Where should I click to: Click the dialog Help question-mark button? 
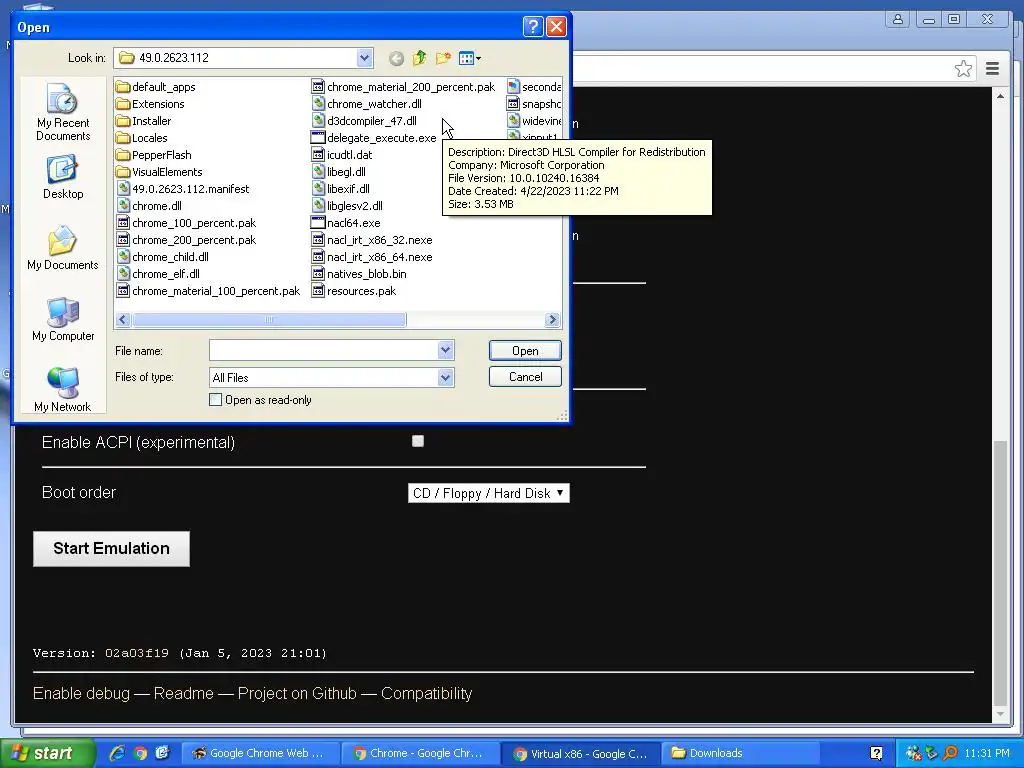coord(533,27)
